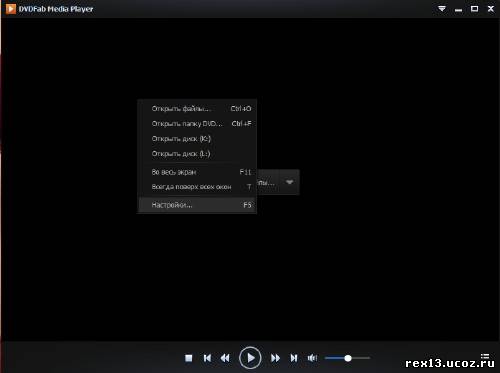Adjust the volume slider handle
This screenshot has height=373, width=500.
coord(348,358)
